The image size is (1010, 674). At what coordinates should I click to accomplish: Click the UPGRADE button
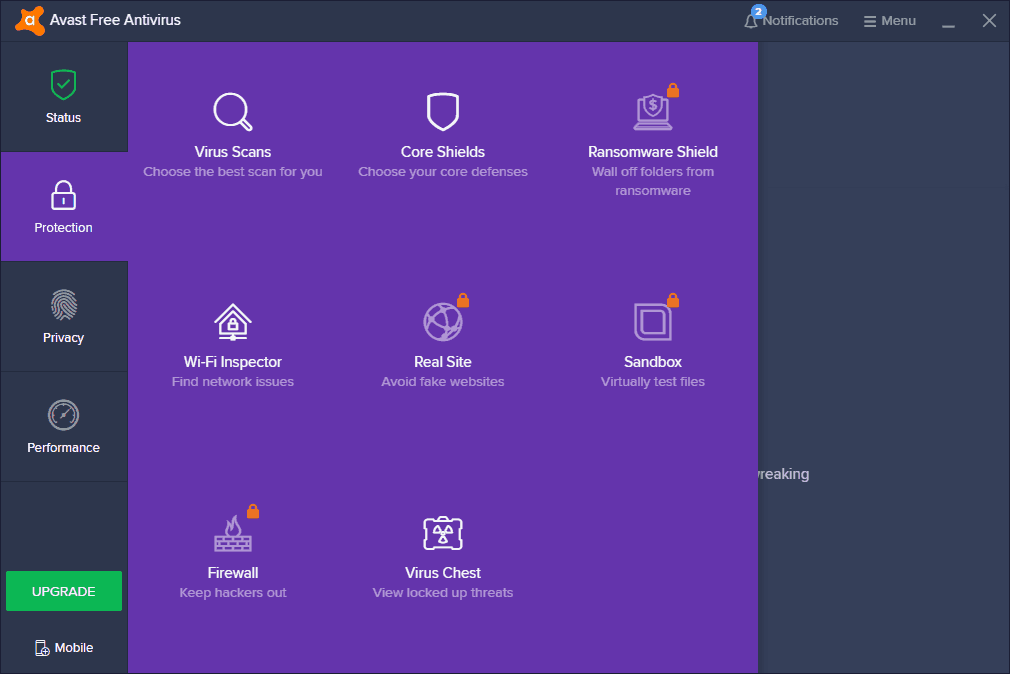tap(63, 591)
